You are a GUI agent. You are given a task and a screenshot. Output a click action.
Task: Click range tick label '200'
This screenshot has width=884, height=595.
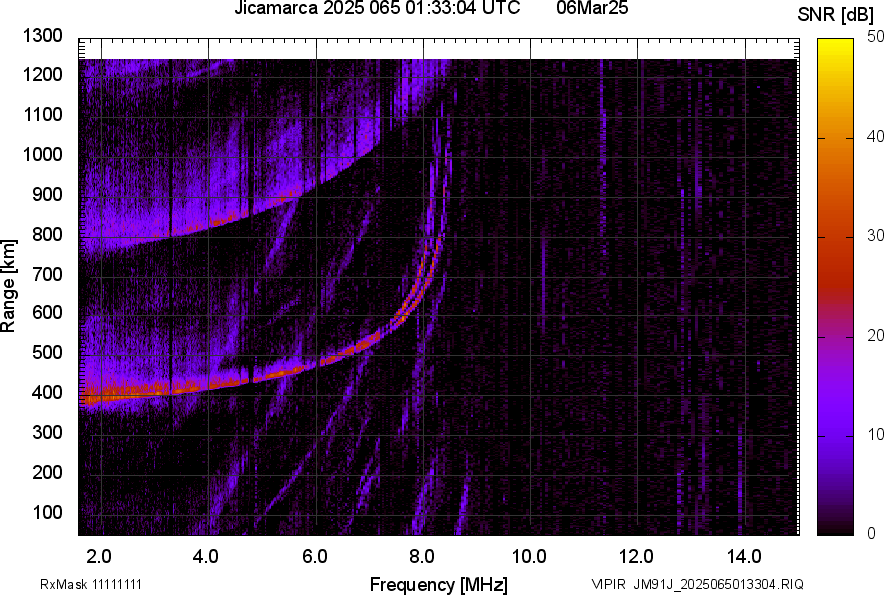[47, 472]
